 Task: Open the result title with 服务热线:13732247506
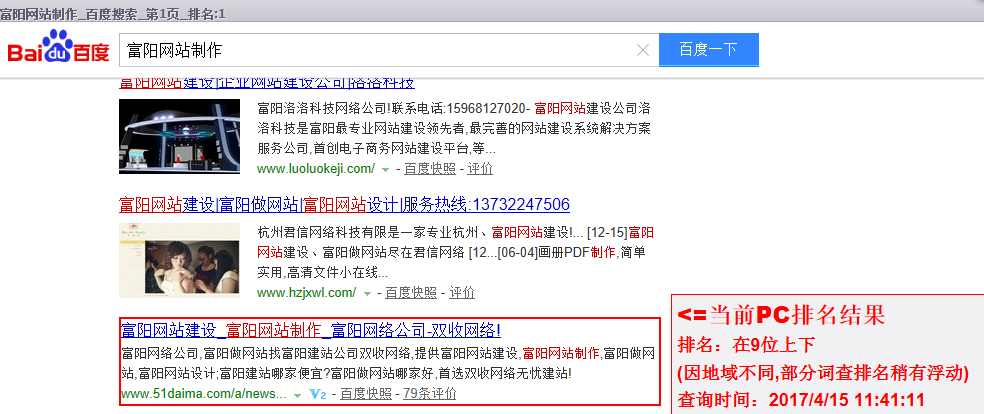pyautogui.click(x=344, y=205)
